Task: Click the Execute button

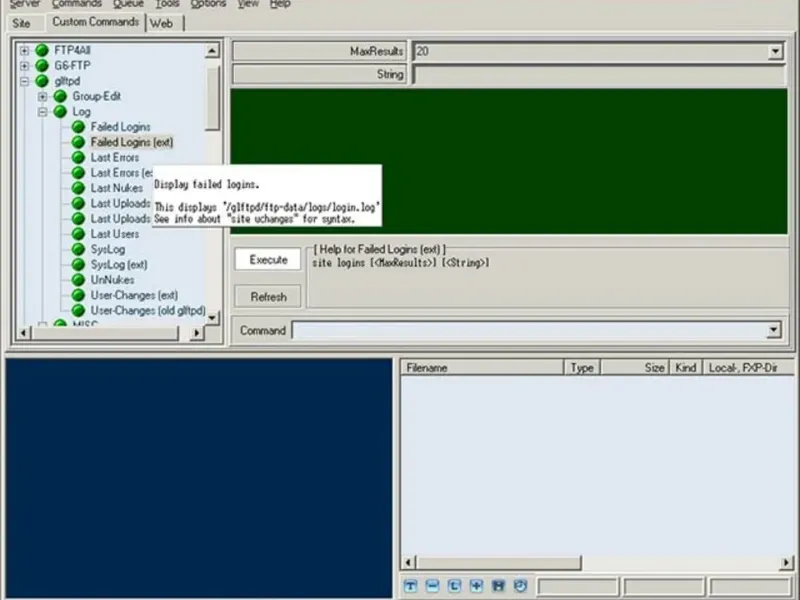Action: pyautogui.click(x=268, y=260)
